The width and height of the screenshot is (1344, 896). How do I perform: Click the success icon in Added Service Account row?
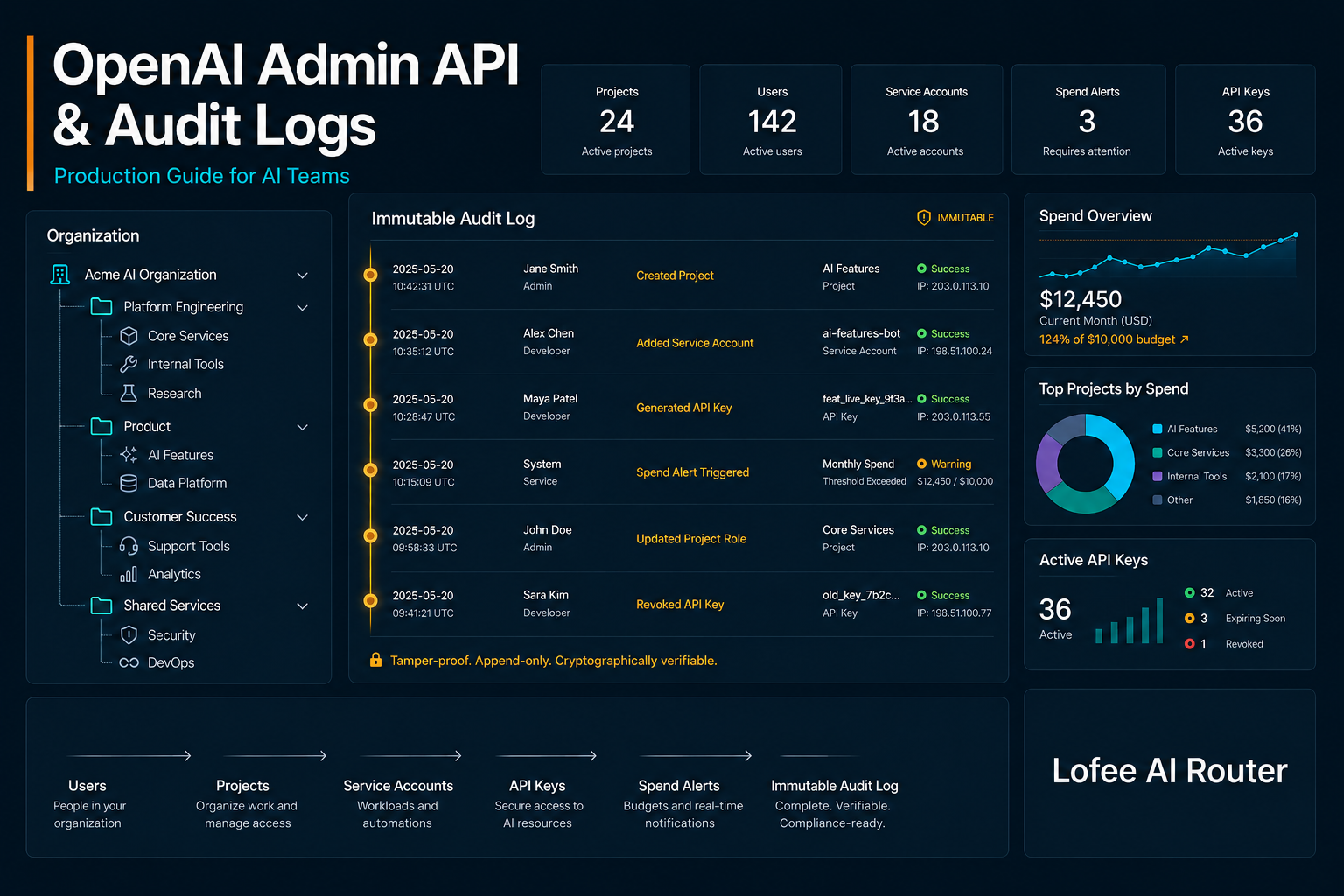[x=921, y=333]
